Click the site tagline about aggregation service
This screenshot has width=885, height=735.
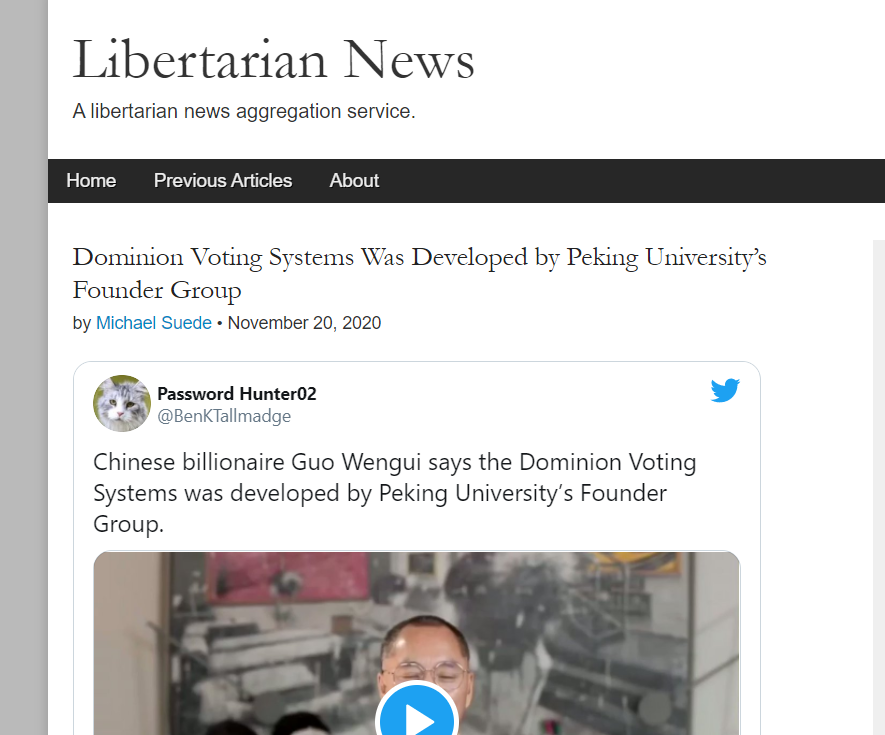click(x=244, y=111)
